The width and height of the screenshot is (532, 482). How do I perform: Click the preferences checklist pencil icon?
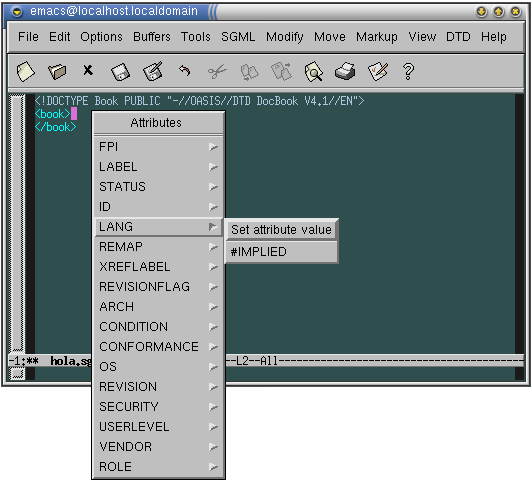tap(378, 71)
